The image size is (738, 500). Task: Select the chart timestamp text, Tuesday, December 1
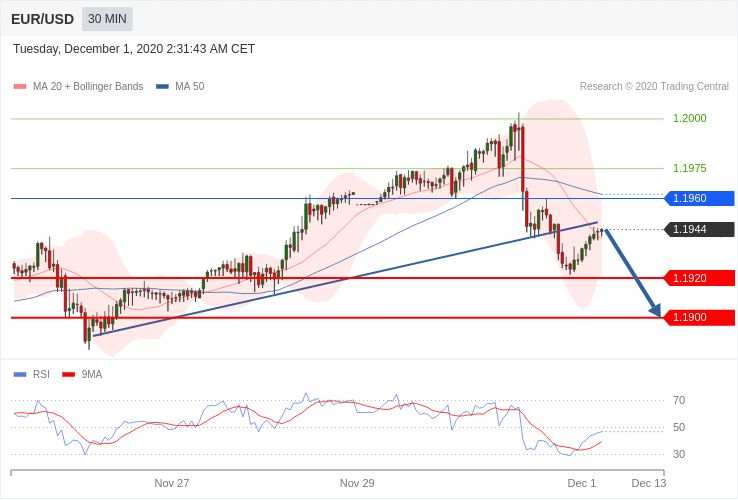click(x=134, y=49)
